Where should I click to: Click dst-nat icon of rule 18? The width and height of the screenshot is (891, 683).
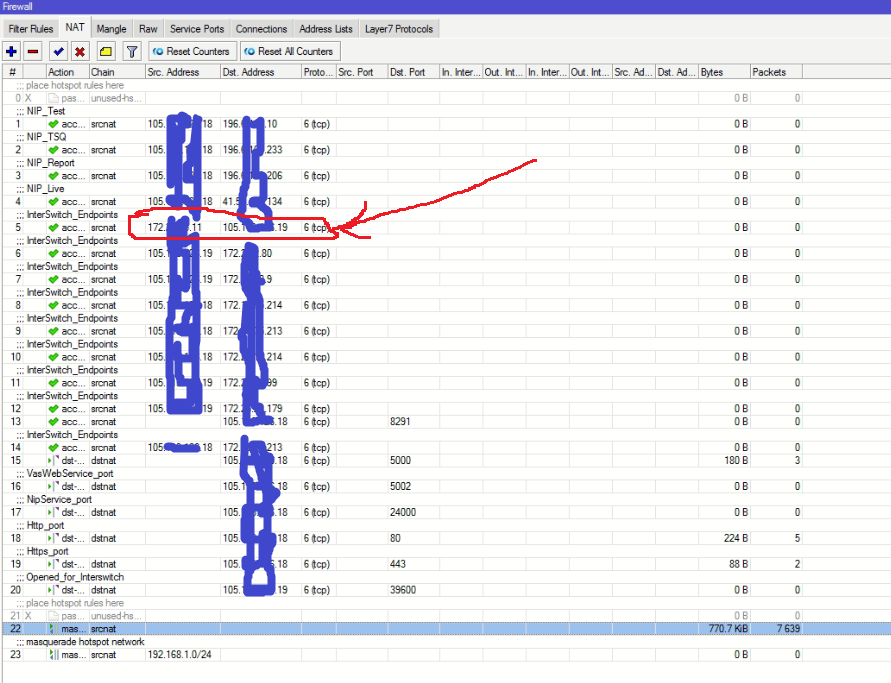pyautogui.click(x=53, y=538)
